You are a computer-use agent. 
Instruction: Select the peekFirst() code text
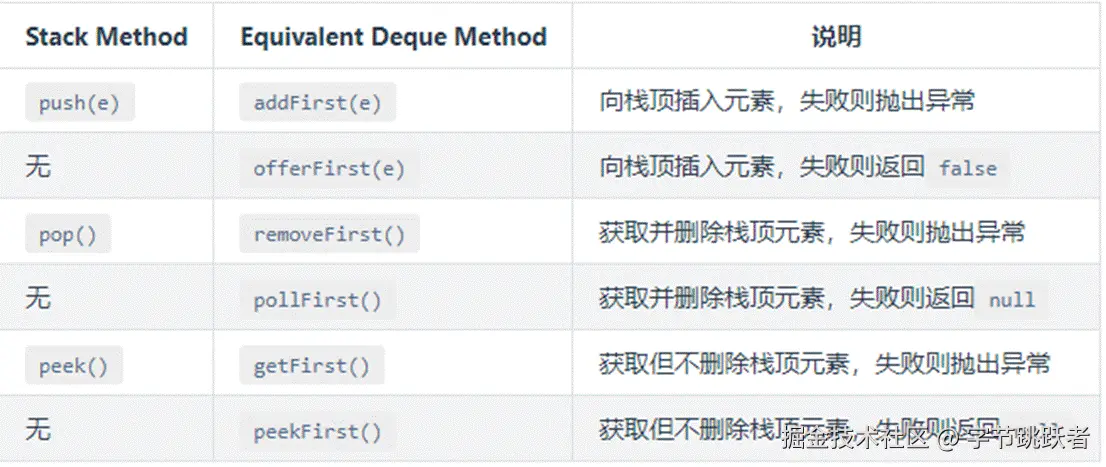click(x=317, y=432)
